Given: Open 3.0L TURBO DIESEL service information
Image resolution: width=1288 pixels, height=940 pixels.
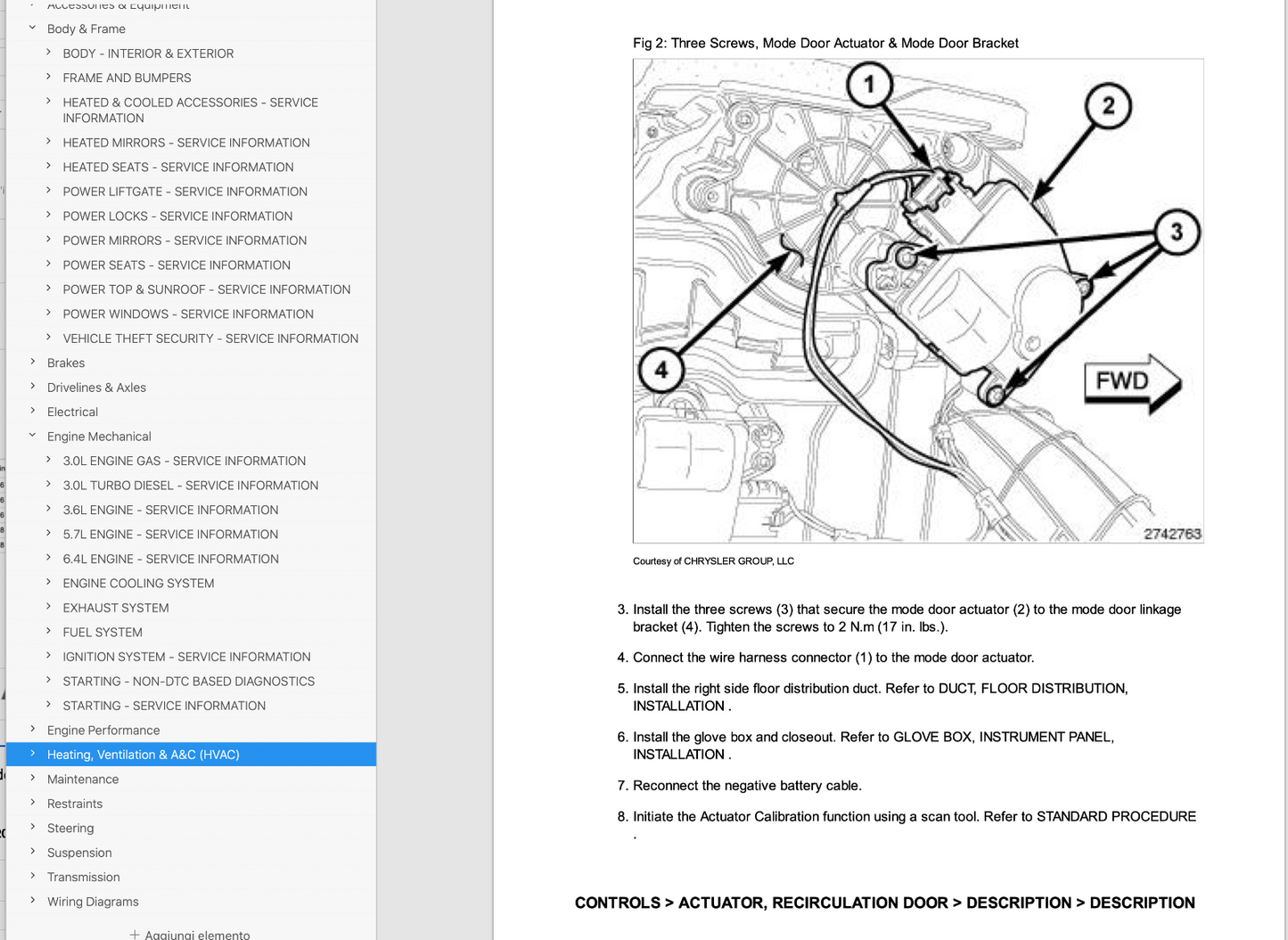Looking at the screenshot, I should (x=190, y=486).
